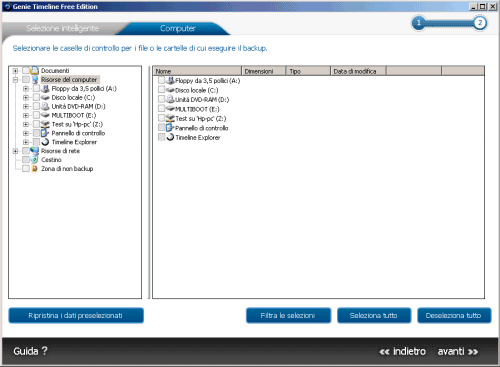Click Ripristina i dati preselezionati button
Image resolution: width=500 pixels, height=367 pixels.
coord(76,315)
